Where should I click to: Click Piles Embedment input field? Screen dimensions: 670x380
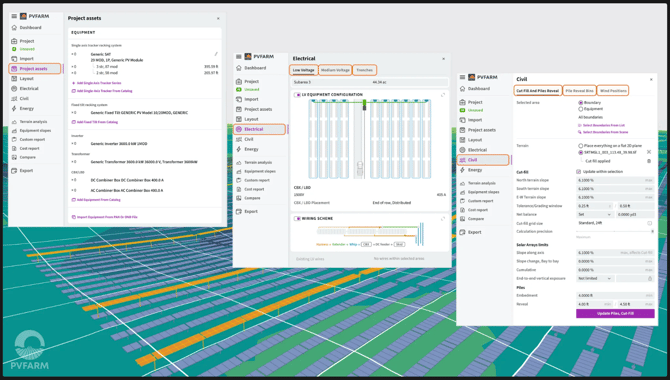(x=615, y=296)
